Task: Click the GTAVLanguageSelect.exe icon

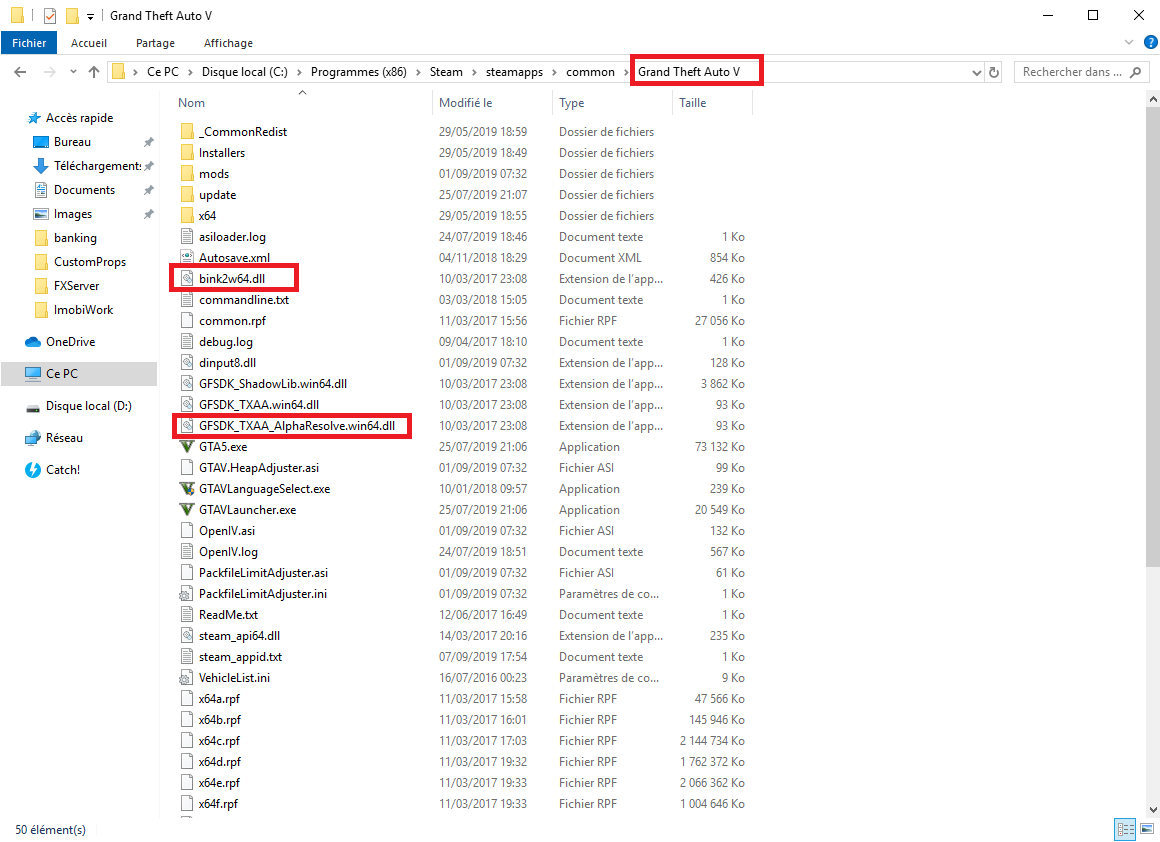Action: [x=186, y=489]
